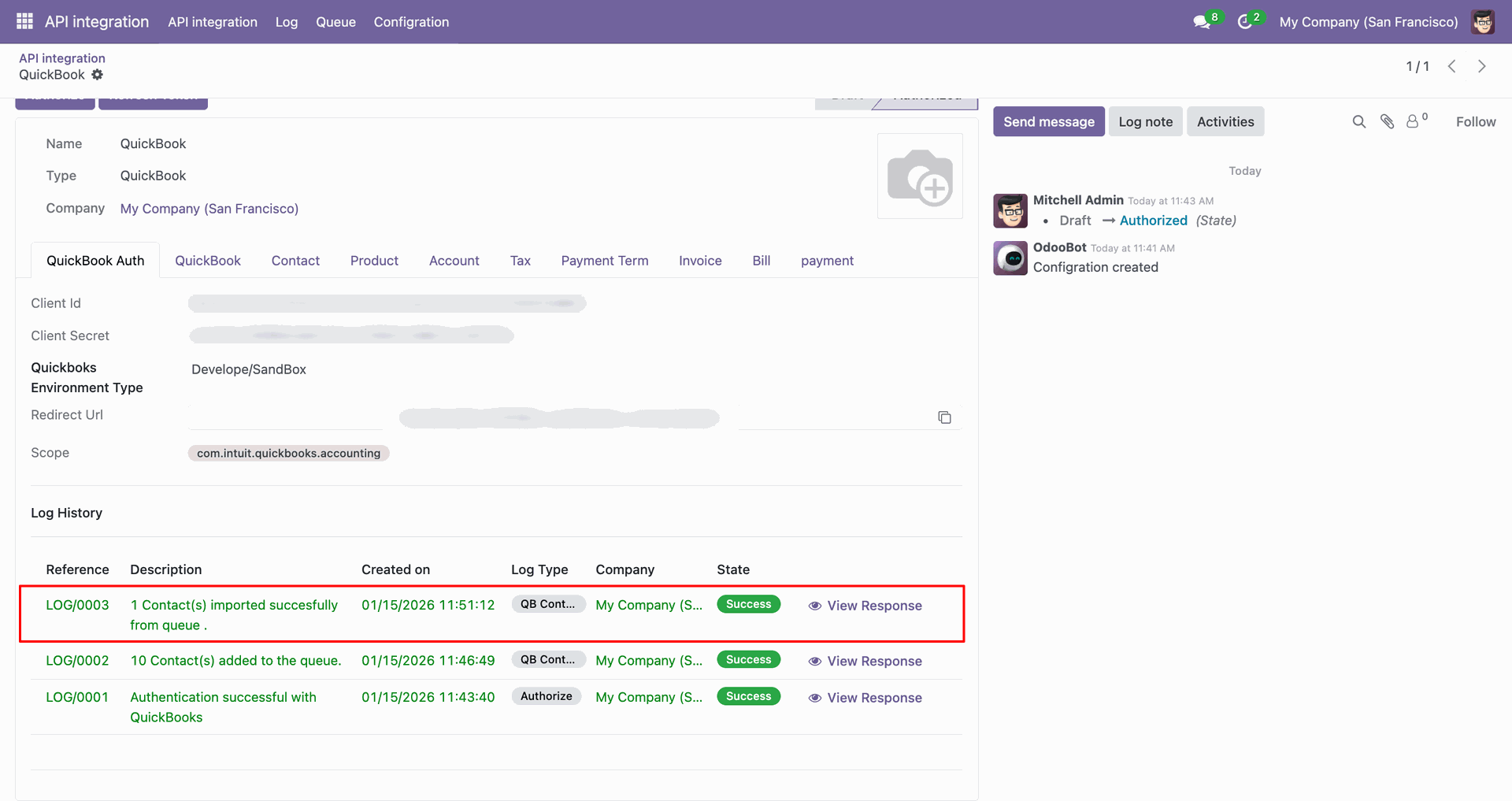Open the Invoice tab
The height and width of the screenshot is (801, 1512).
[700, 261]
